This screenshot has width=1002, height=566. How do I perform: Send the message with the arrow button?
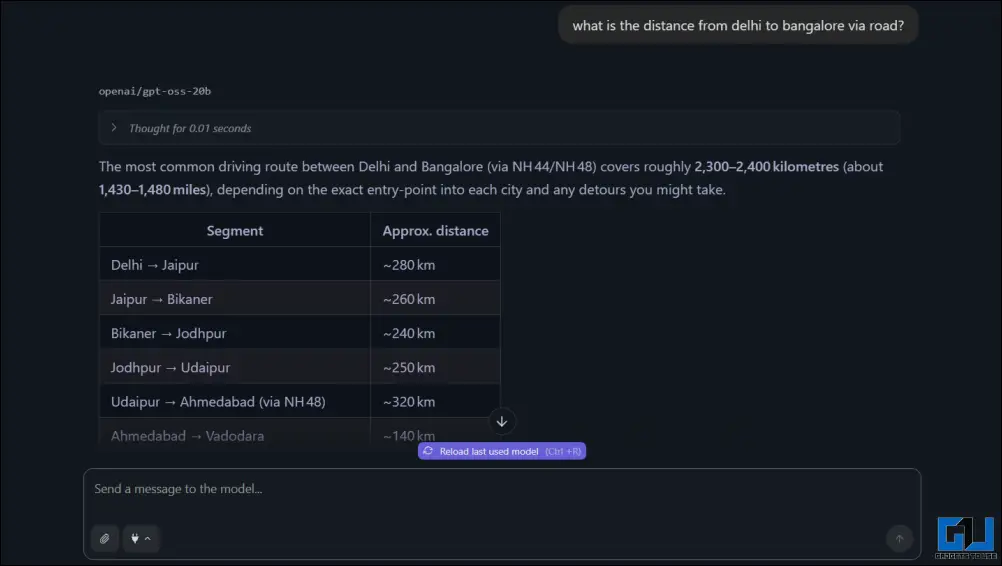[x=898, y=539]
